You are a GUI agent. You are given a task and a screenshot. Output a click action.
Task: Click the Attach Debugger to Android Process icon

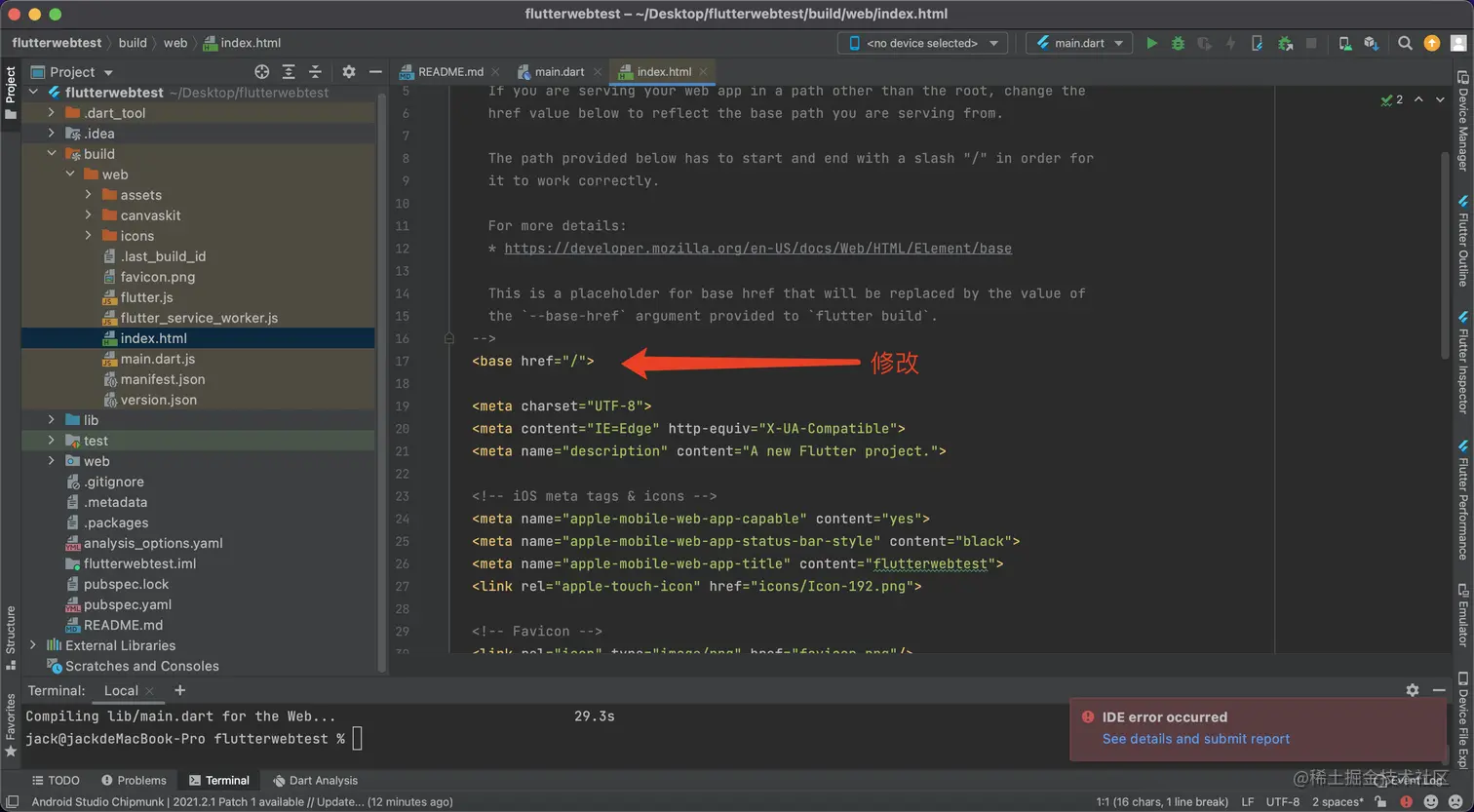point(1285,43)
